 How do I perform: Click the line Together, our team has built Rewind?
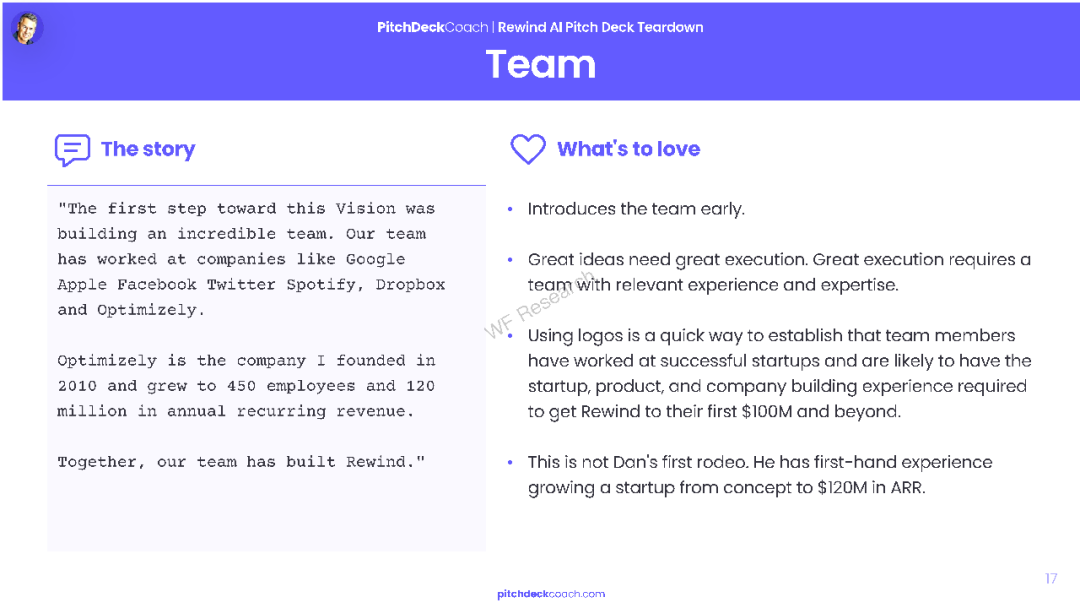click(x=241, y=461)
